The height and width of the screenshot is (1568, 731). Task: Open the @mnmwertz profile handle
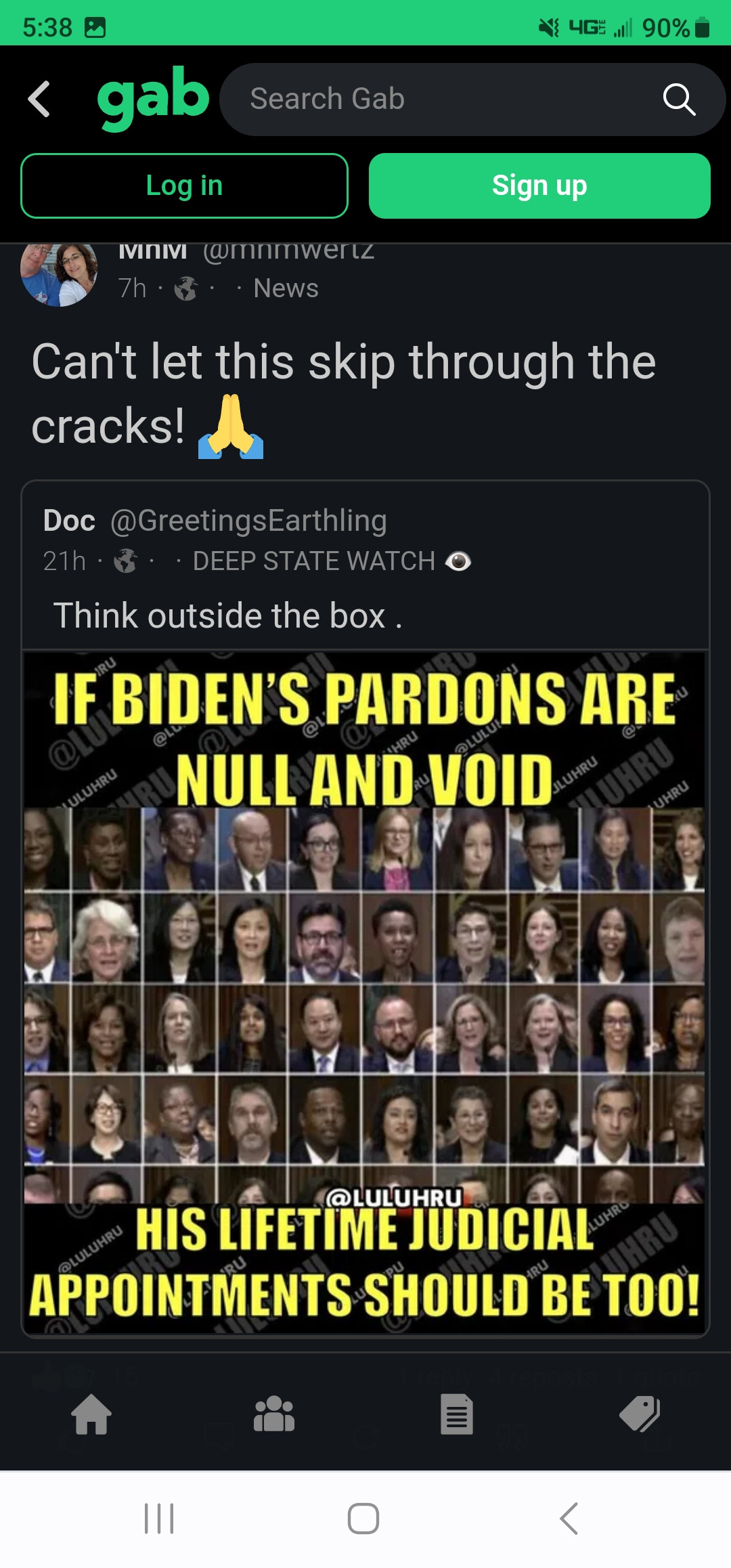(288, 252)
